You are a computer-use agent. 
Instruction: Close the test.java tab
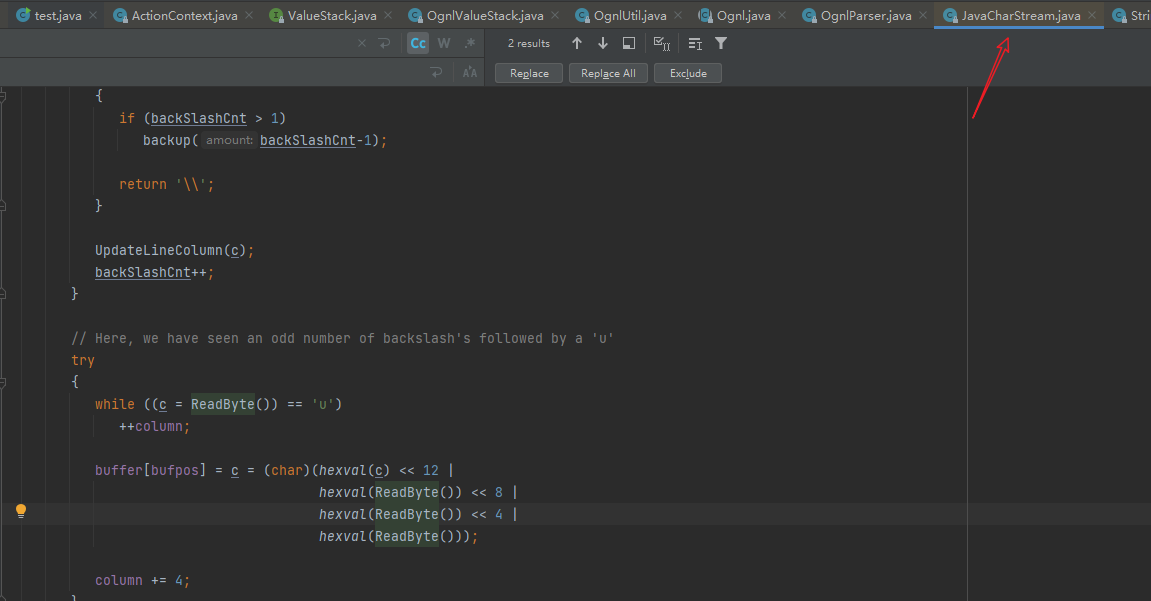point(92,15)
